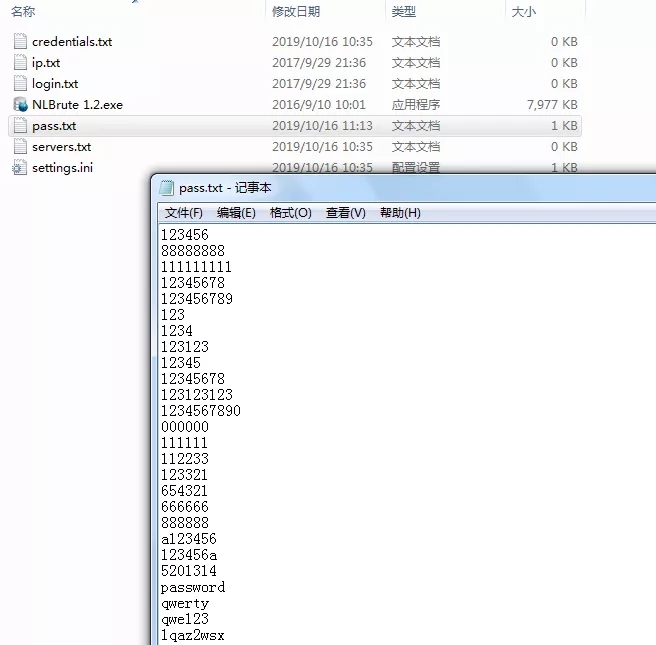Screen dimensions: 656x645
Task: Click the NLBrute 1.2.exe application icon
Action: coord(20,105)
